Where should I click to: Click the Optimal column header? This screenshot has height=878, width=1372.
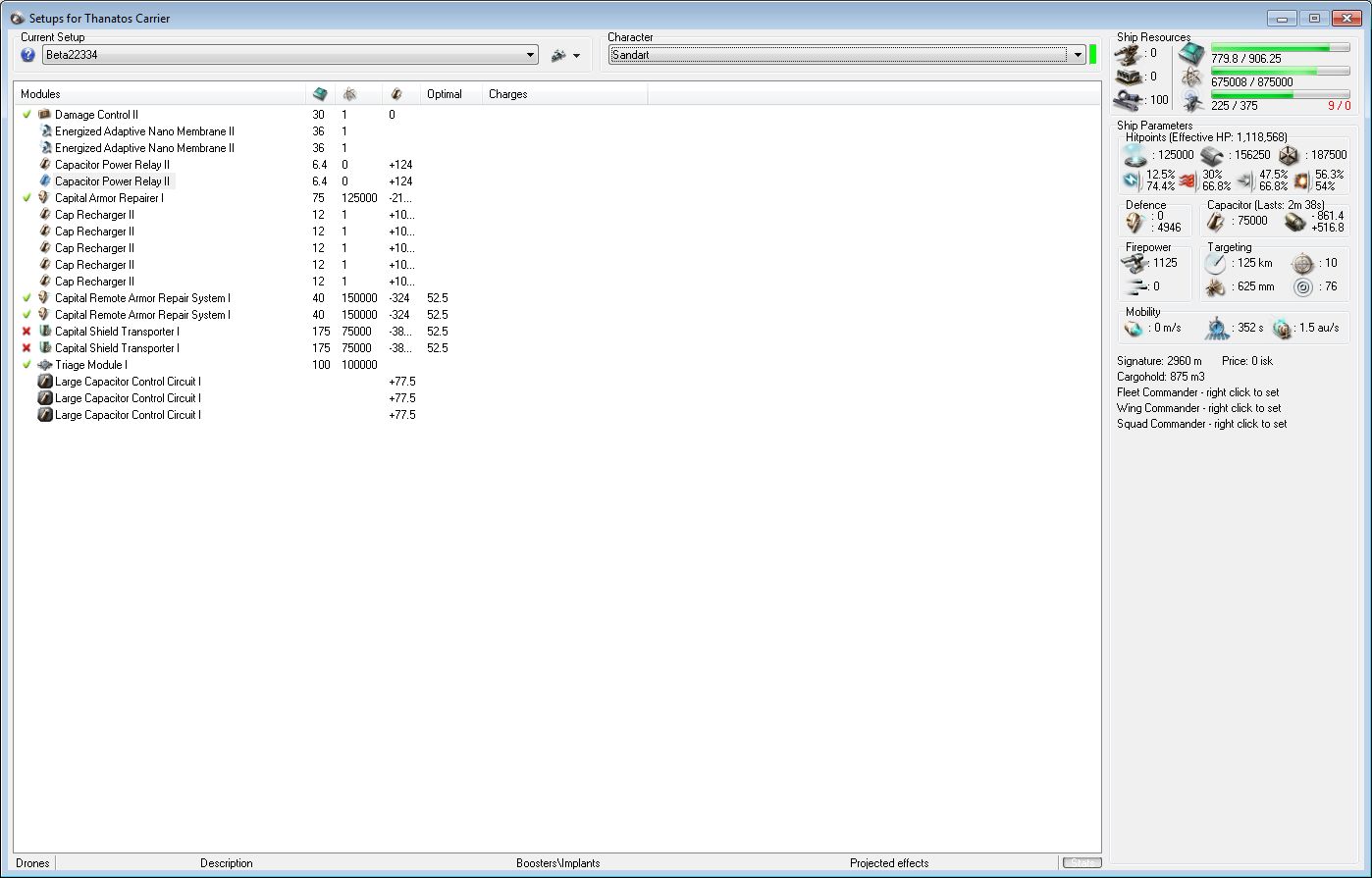pyautogui.click(x=451, y=94)
